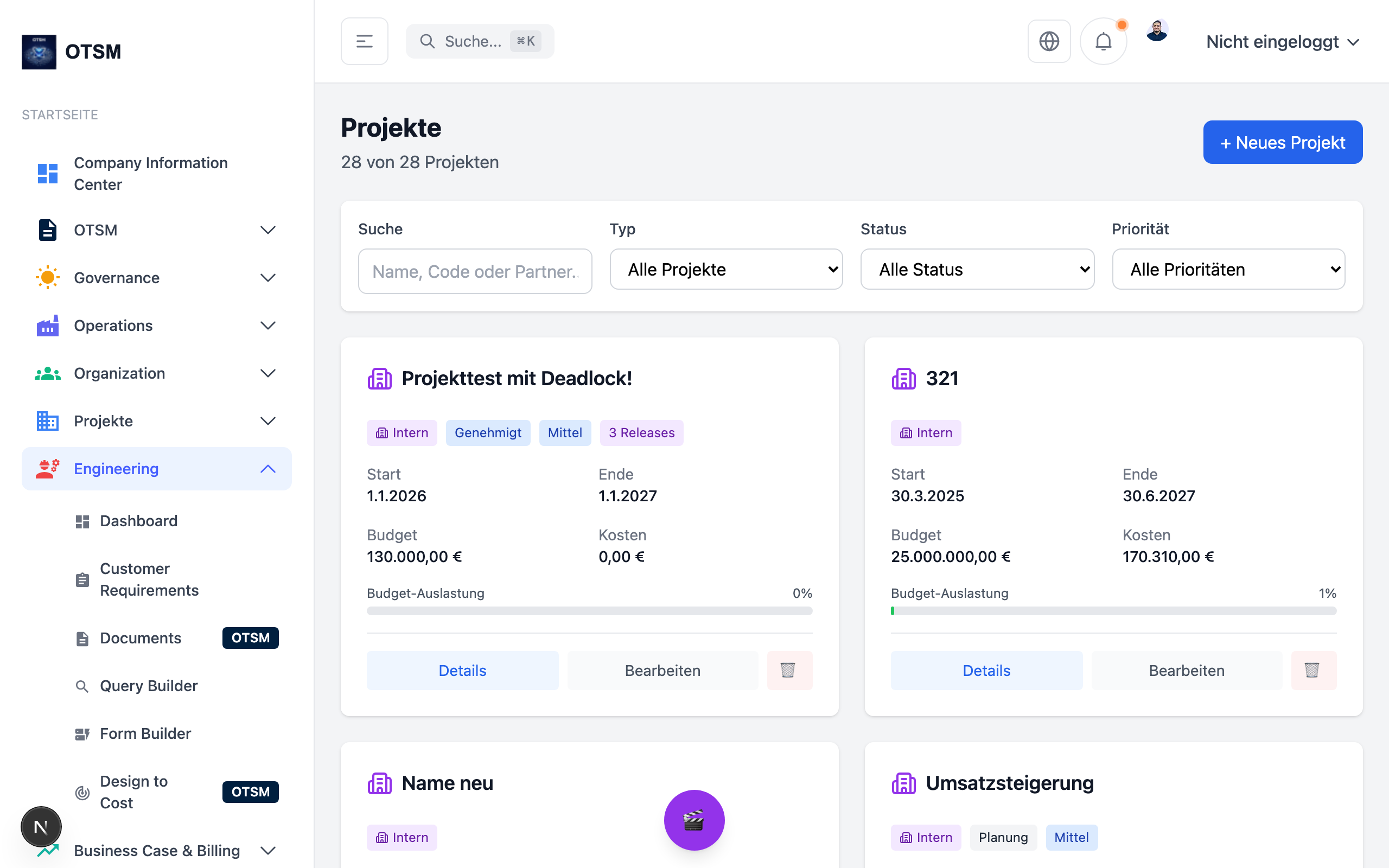Delete Projekttest mit Deadlock! via trash icon
Screen dimensions: 1389x868
pos(788,670)
